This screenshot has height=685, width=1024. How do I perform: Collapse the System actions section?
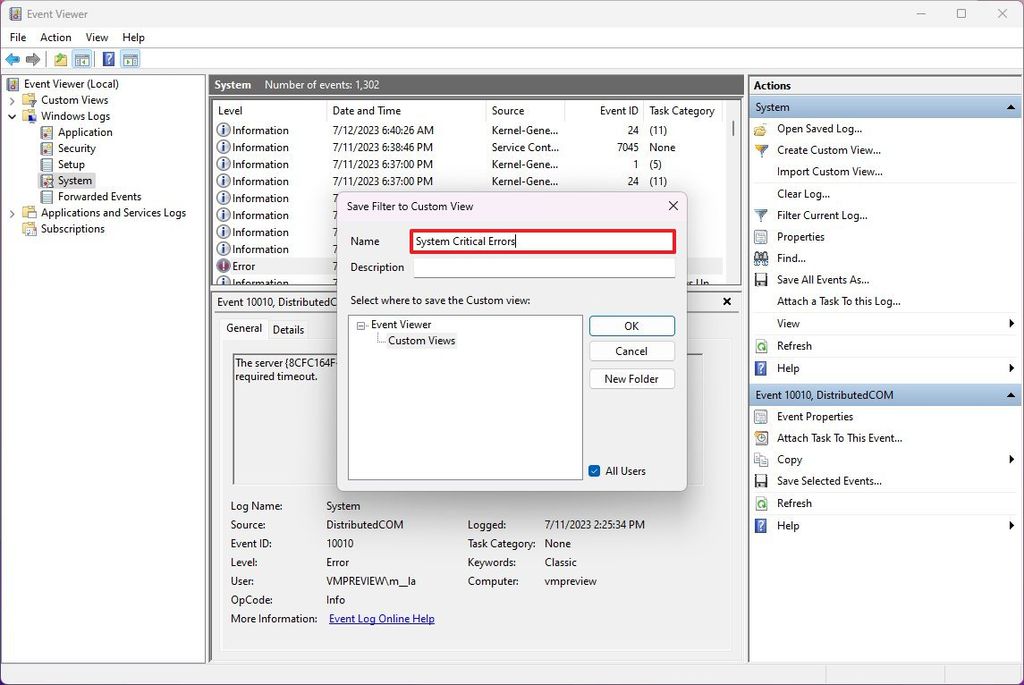coord(1009,106)
